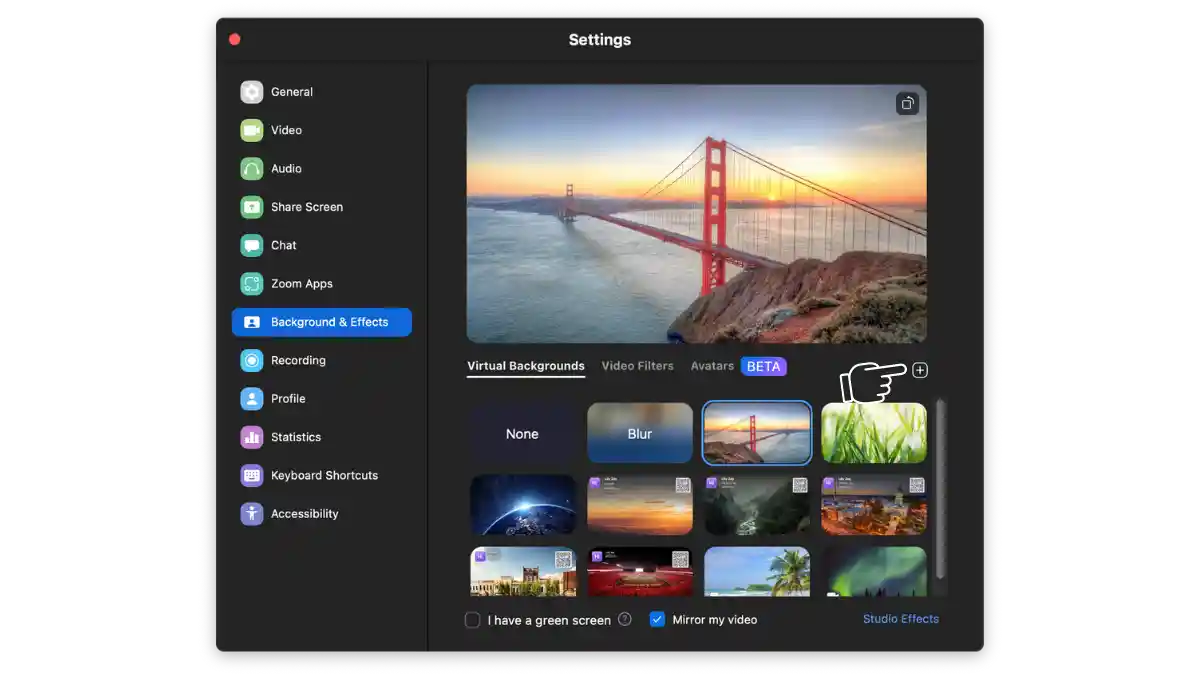Select the Video settings icon
The image size is (1200, 677).
tap(251, 130)
